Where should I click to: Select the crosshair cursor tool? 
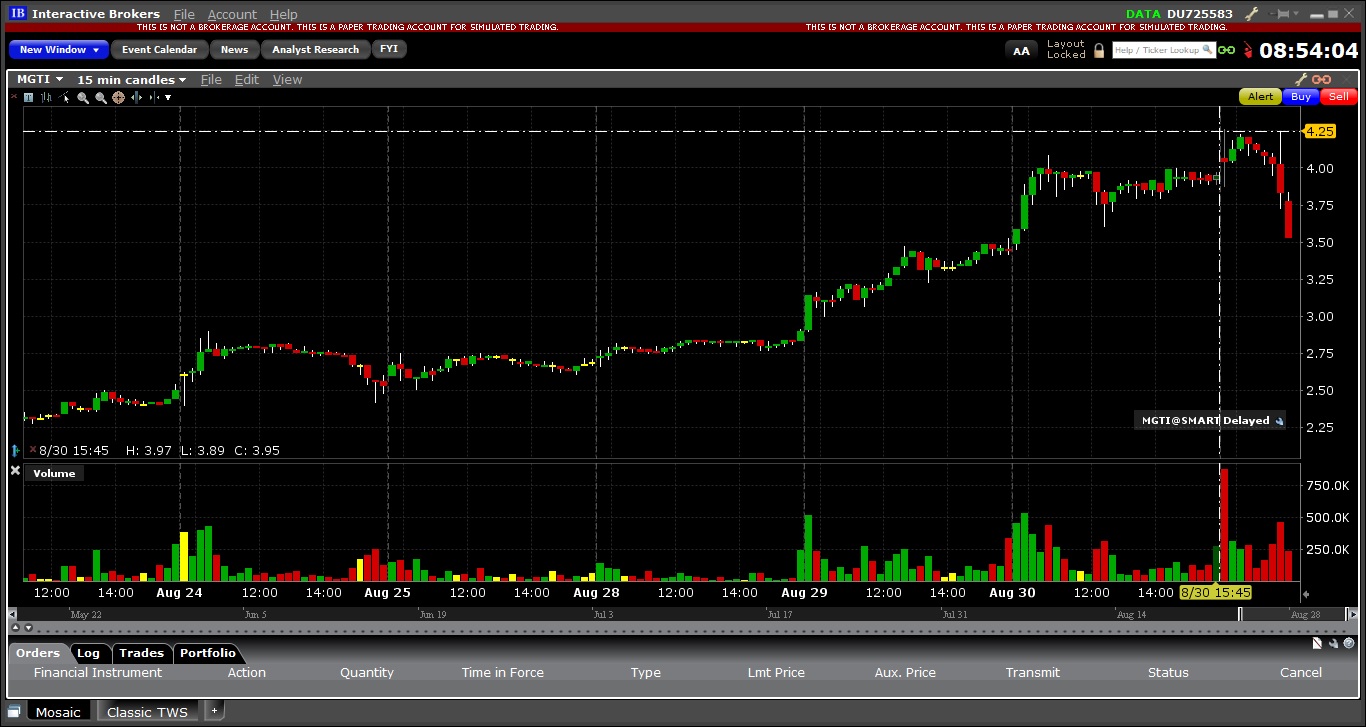tap(118, 97)
